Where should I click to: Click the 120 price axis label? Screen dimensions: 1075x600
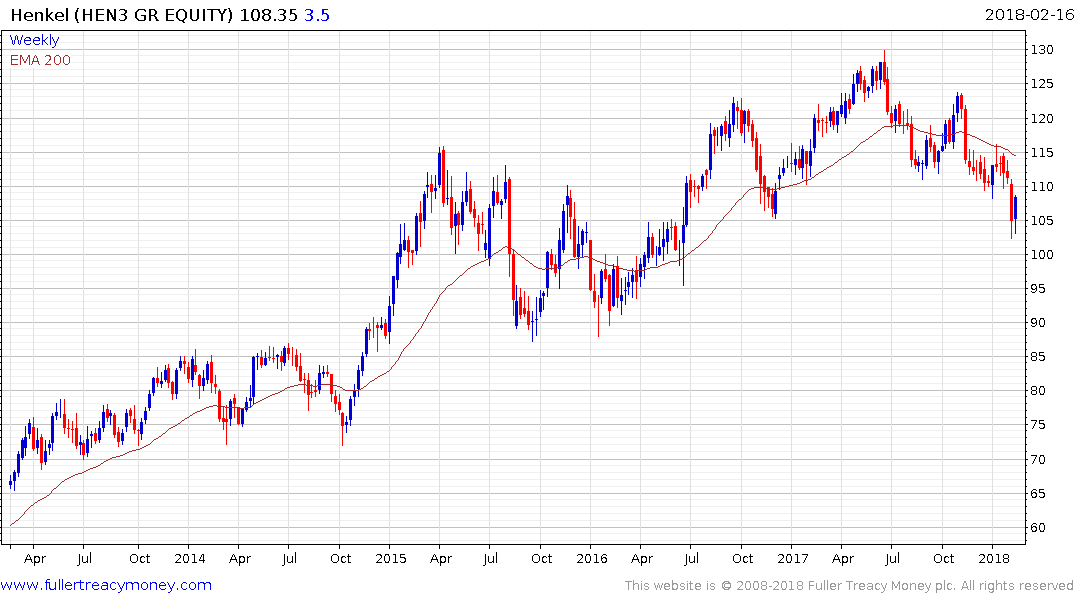pyautogui.click(x=1042, y=118)
